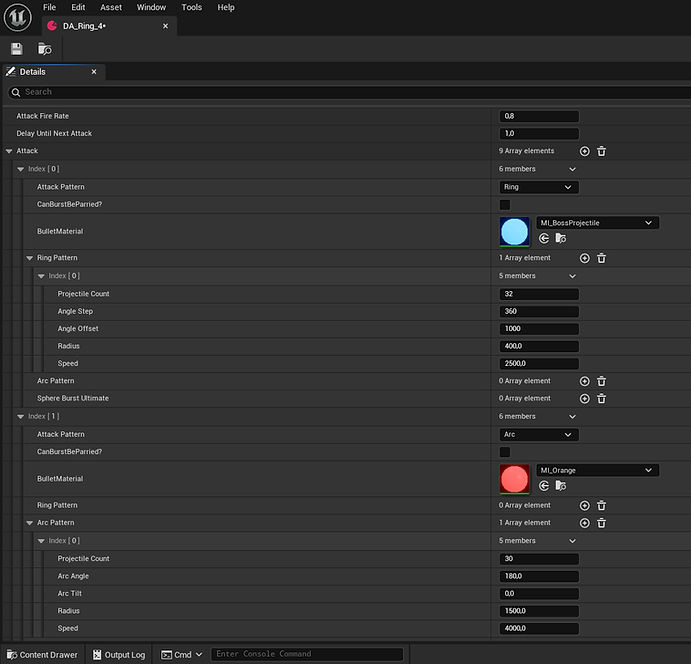Toggle CanBurstBeParried for Ring attack
This screenshot has width=691, height=664.
tap(505, 204)
